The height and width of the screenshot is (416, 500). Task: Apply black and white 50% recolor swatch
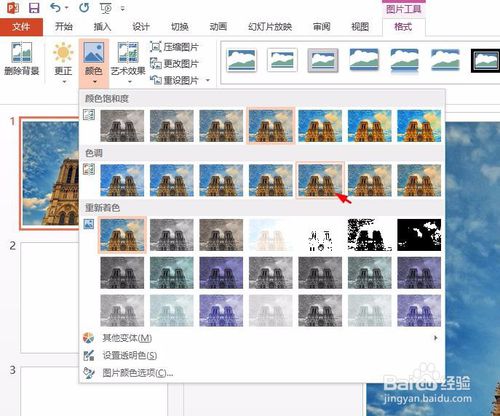coord(370,235)
